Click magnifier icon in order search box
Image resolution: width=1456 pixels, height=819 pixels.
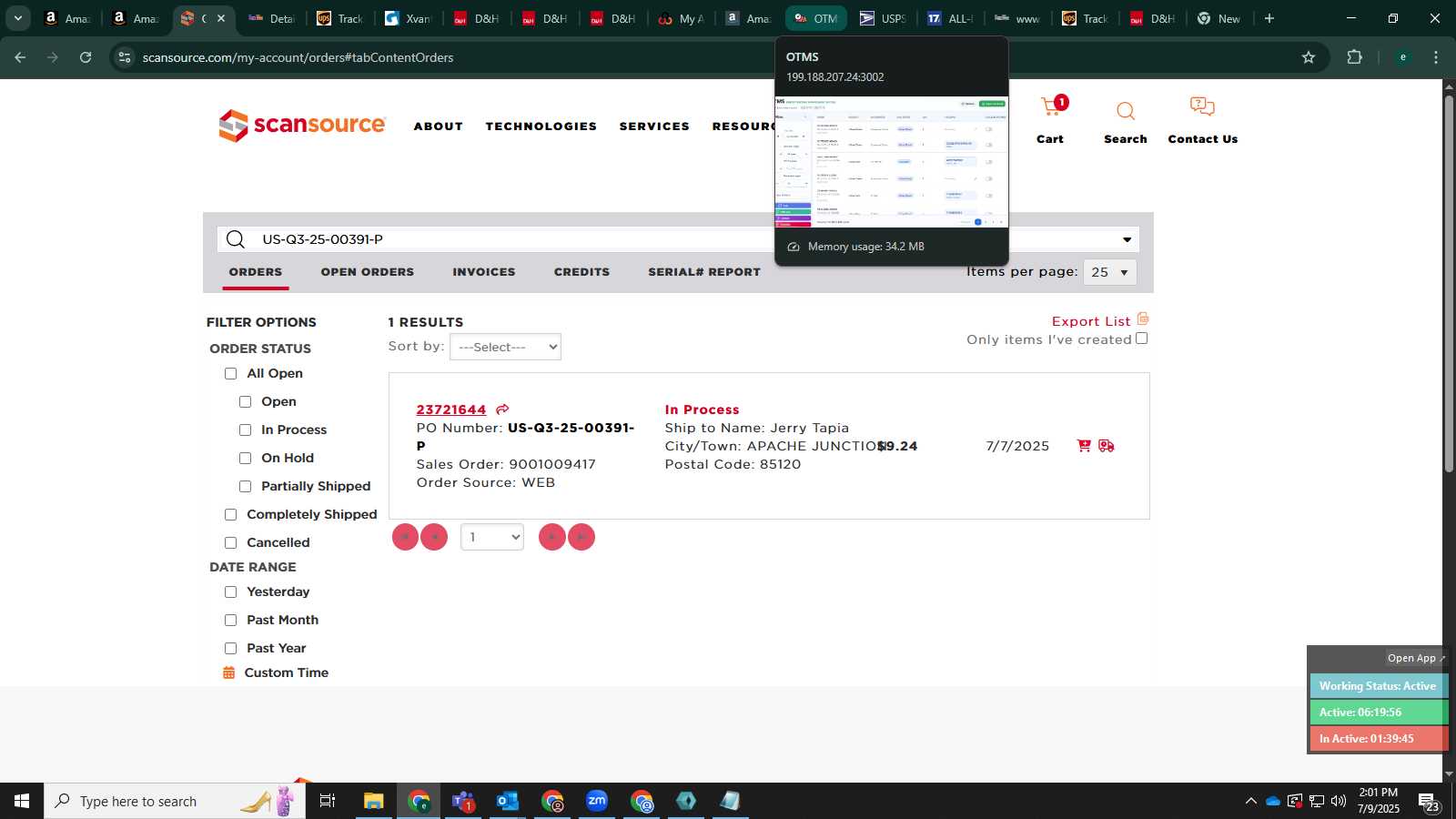pos(236,239)
